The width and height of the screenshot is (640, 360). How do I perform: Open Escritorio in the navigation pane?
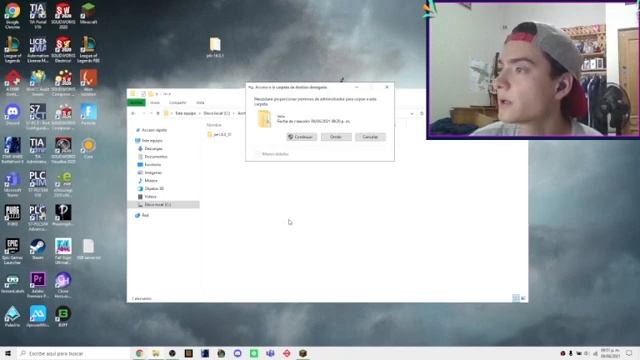point(149,164)
